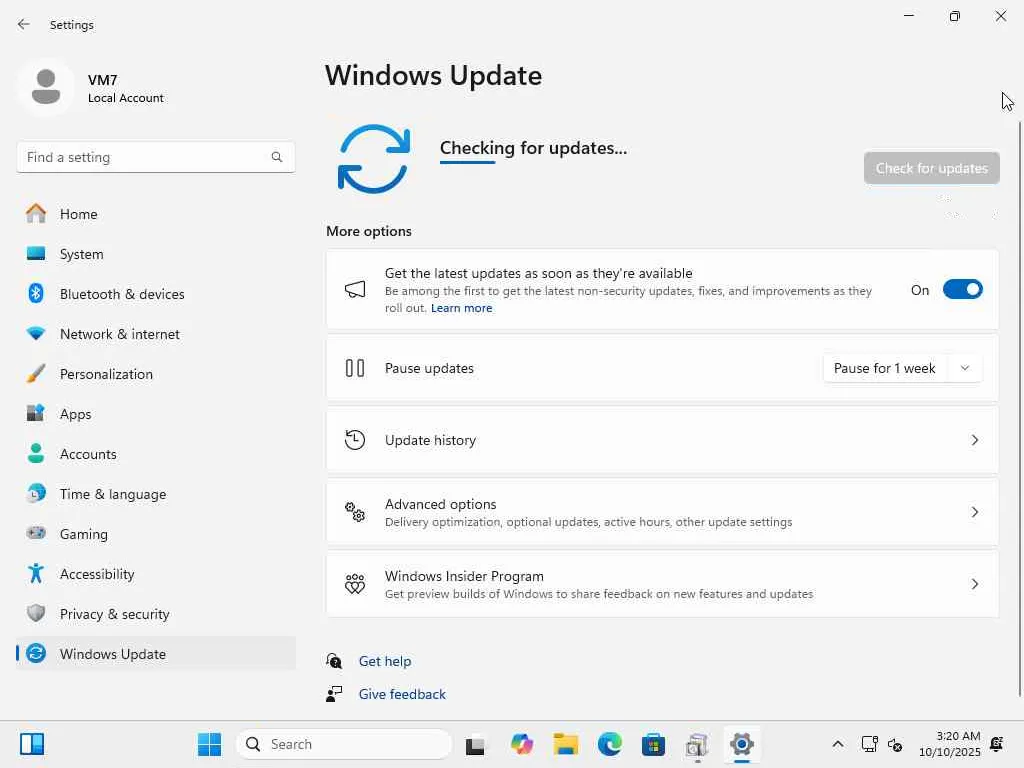Open Accessibility settings page

coord(155,574)
